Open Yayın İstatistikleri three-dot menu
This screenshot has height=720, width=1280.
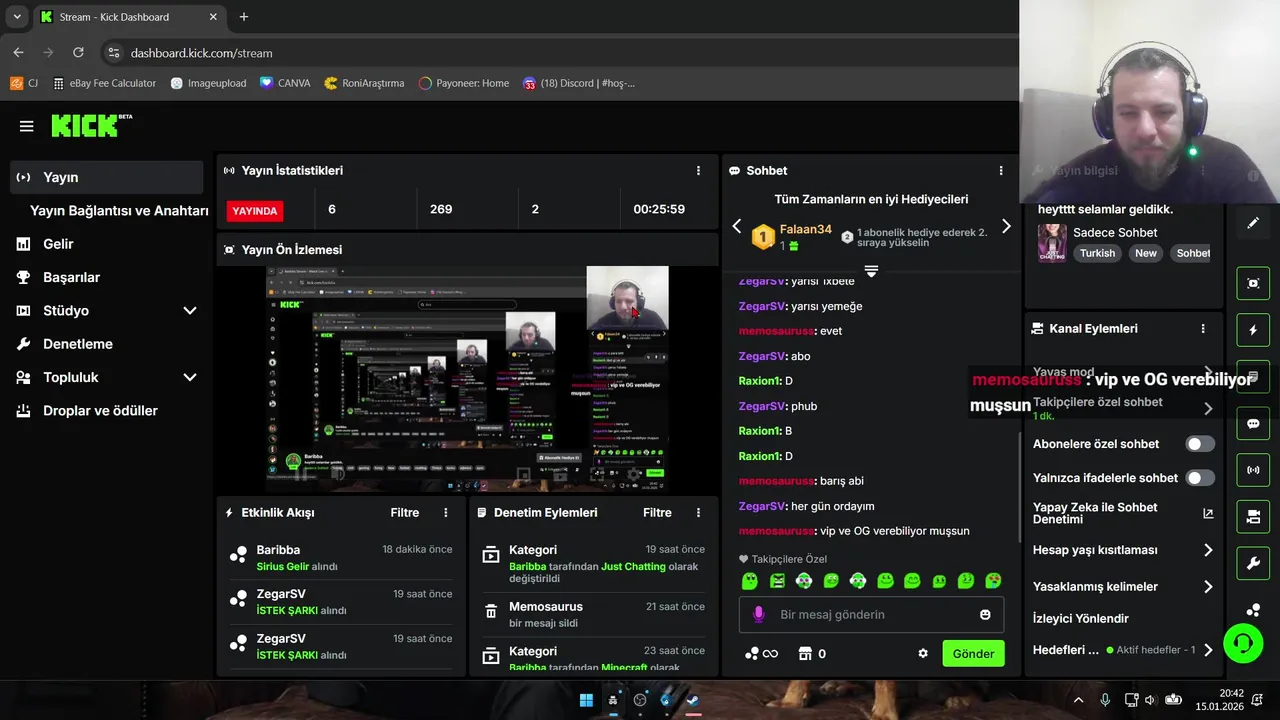pos(699,171)
